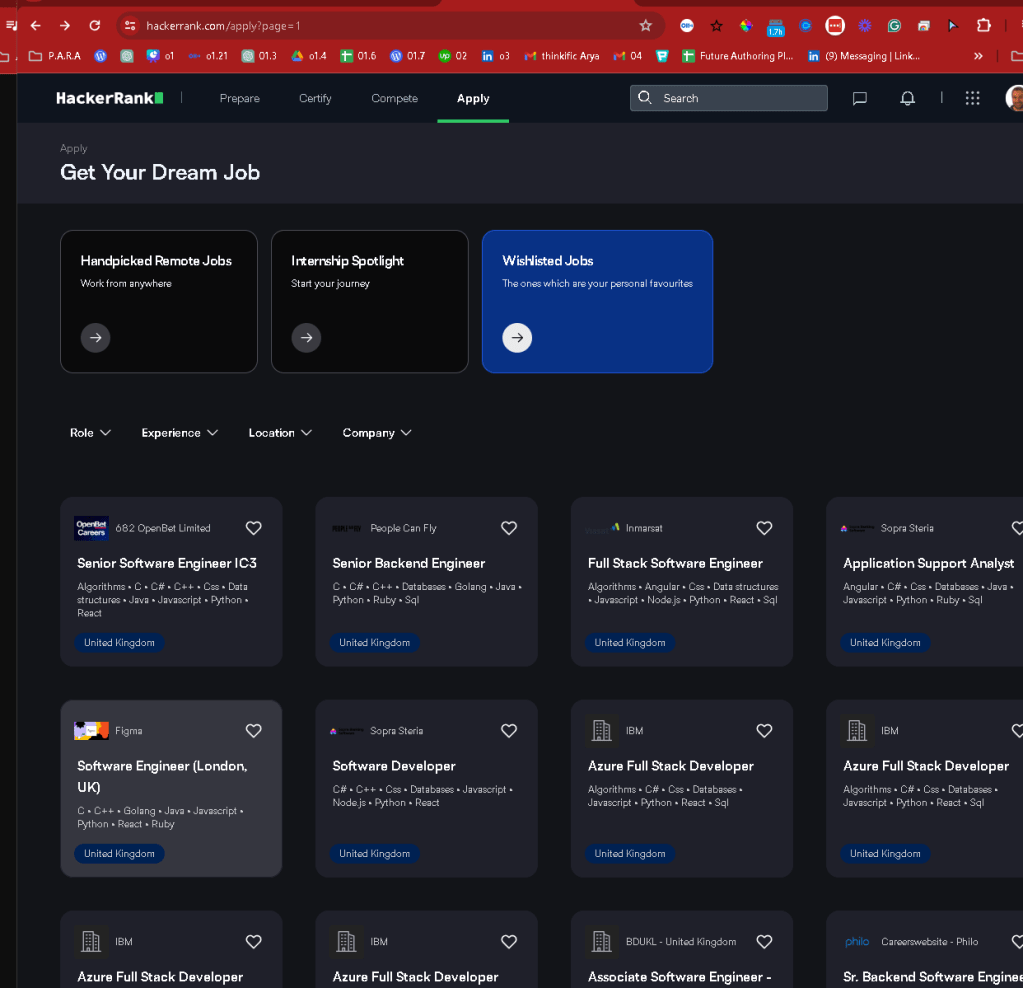The width and height of the screenshot is (1023, 988).
Task: Click the Inmarsat company logo
Action: 603,528
